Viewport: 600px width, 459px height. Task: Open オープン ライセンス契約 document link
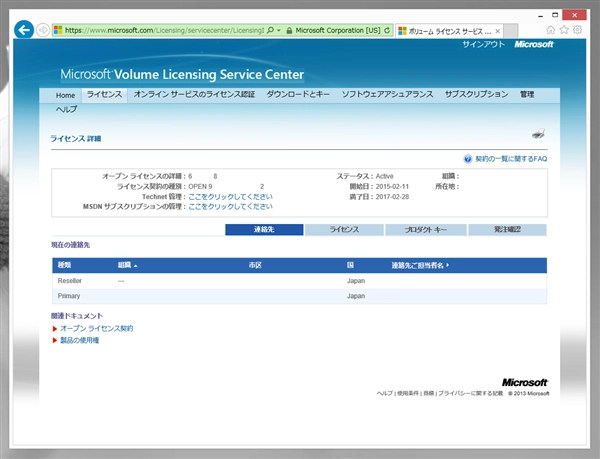point(96,329)
